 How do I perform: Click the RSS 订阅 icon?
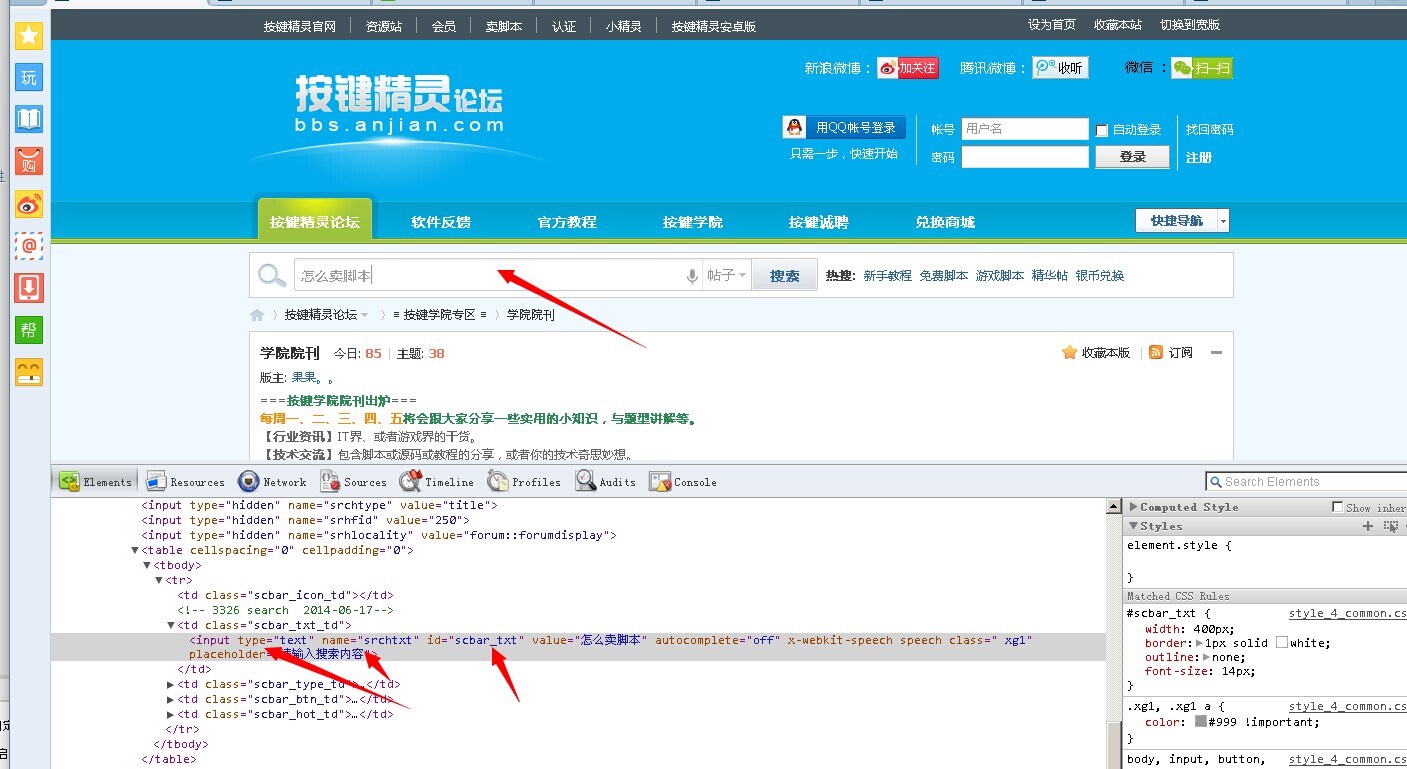[1156, 352]
